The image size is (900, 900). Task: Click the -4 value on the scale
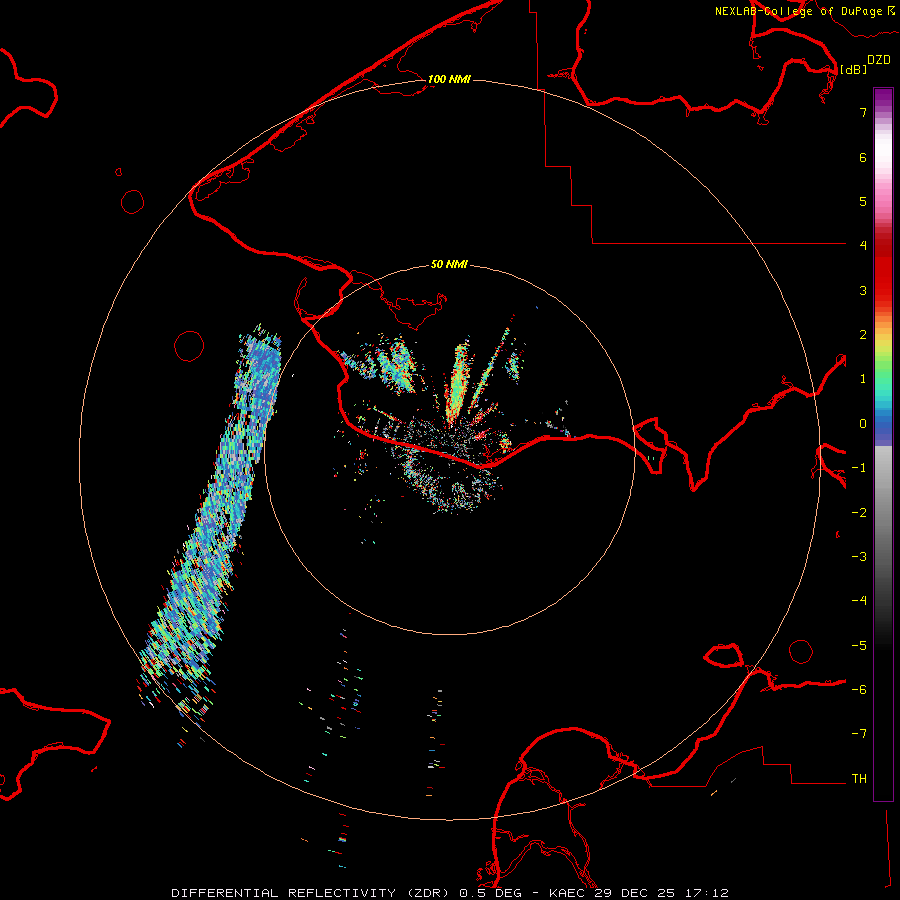click(859, 601)
